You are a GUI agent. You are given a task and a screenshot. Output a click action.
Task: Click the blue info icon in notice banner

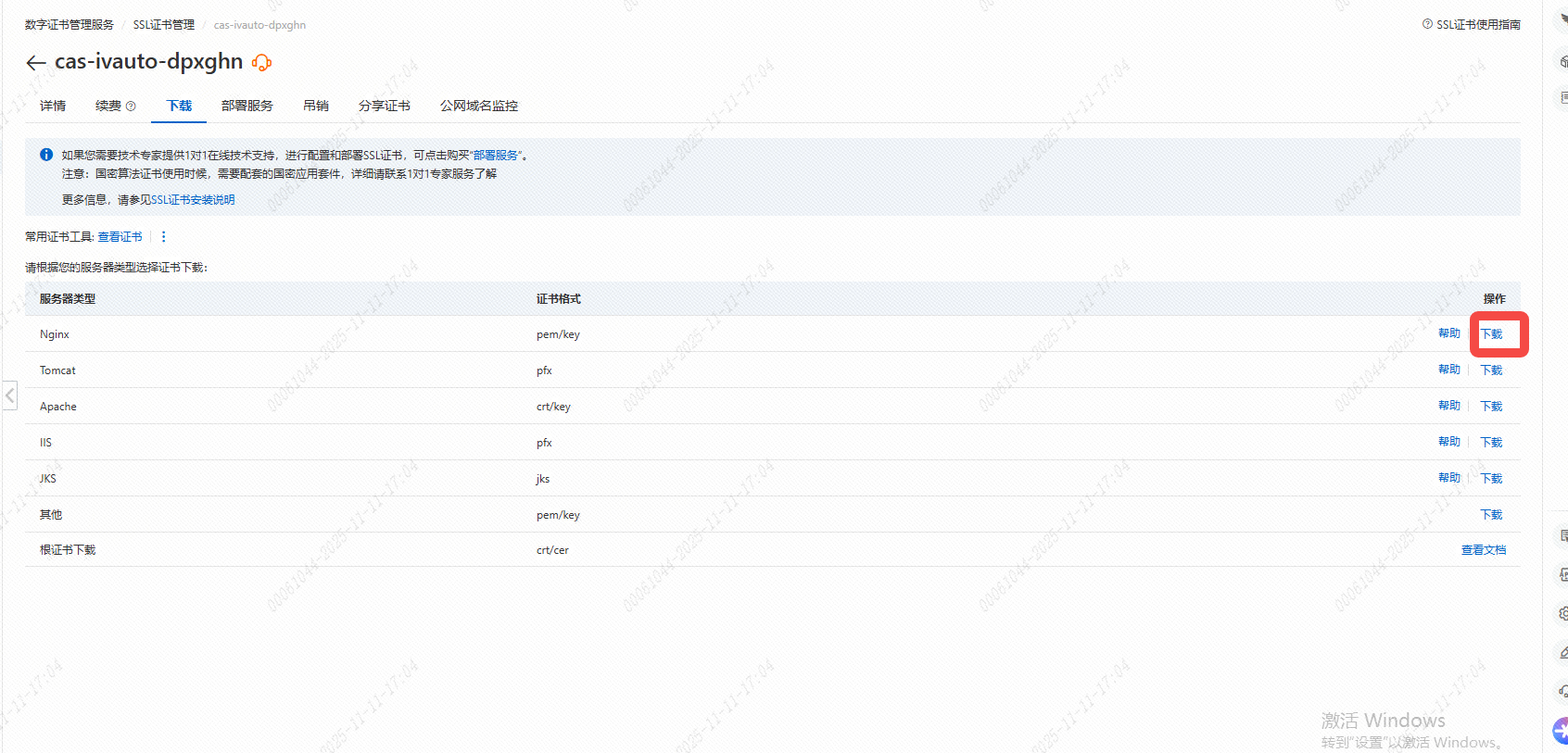46,156
